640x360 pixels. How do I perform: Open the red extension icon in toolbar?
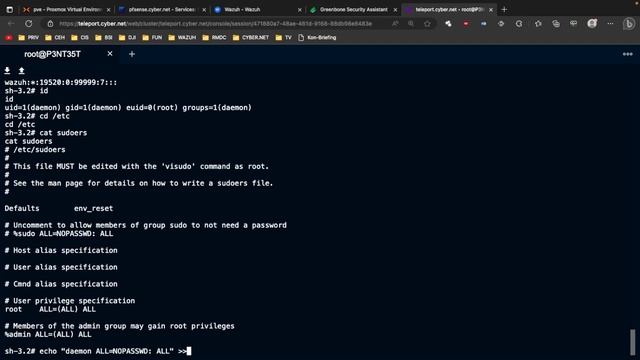(x=466, y=24)
